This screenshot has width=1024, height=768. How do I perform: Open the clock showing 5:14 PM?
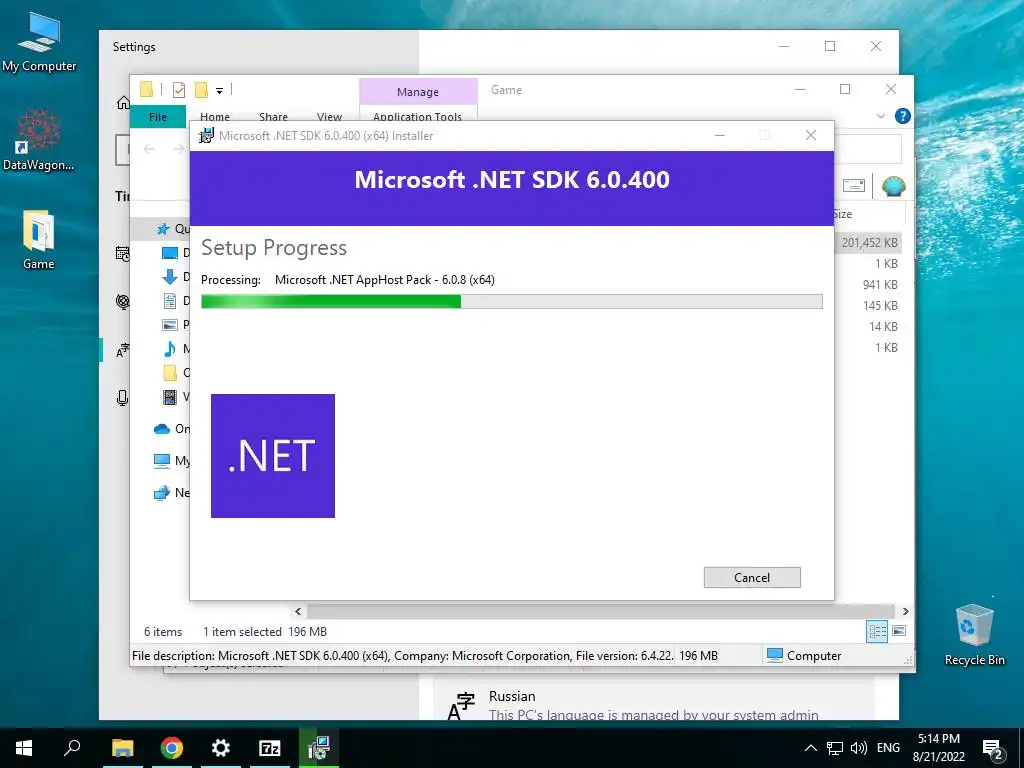pyautogui.click(x=939, y=748)
